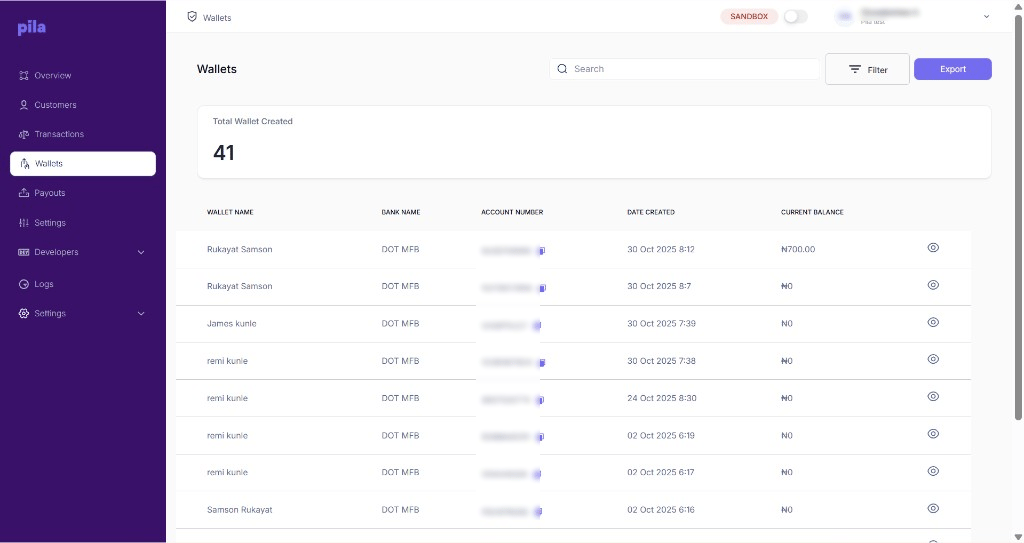View wallet with ₦700.00 balance via eye icon

click(933, 248)
